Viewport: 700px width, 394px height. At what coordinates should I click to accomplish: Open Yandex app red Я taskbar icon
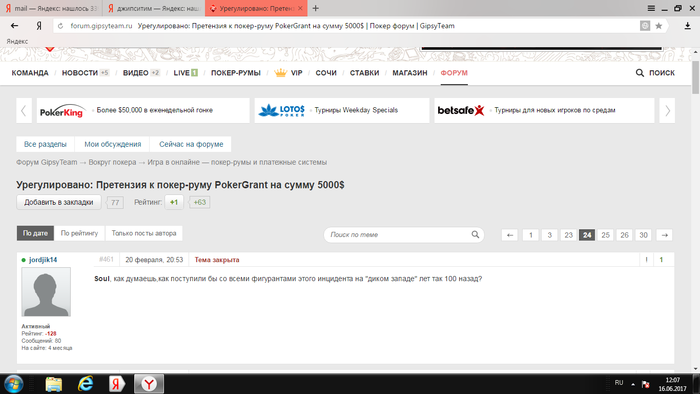click(117, 384)
